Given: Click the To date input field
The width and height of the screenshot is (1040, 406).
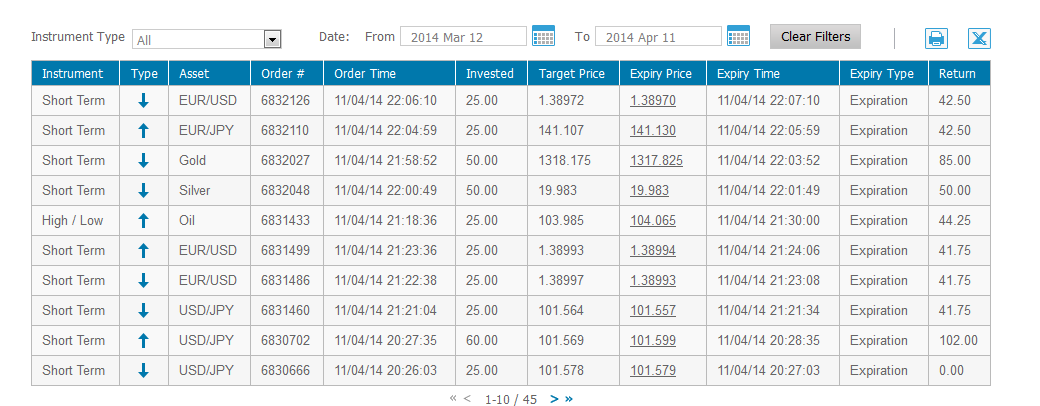Looking at the screenshot, I should pyautogui.click(x=657, y=37).
